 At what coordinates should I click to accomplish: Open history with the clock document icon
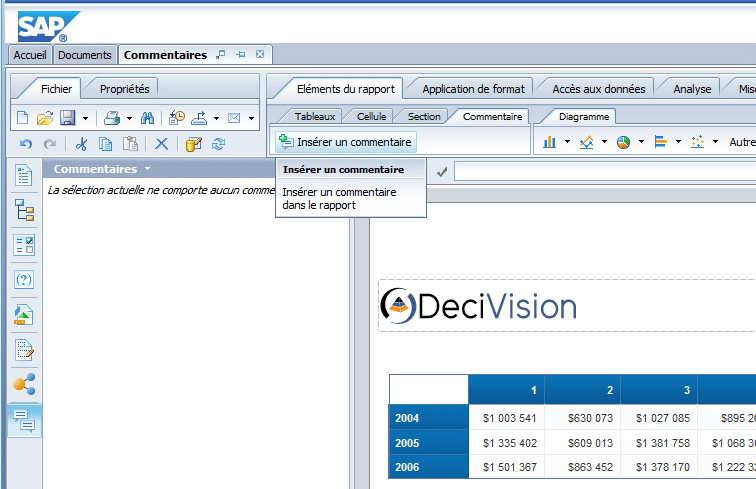click(176, 118)
